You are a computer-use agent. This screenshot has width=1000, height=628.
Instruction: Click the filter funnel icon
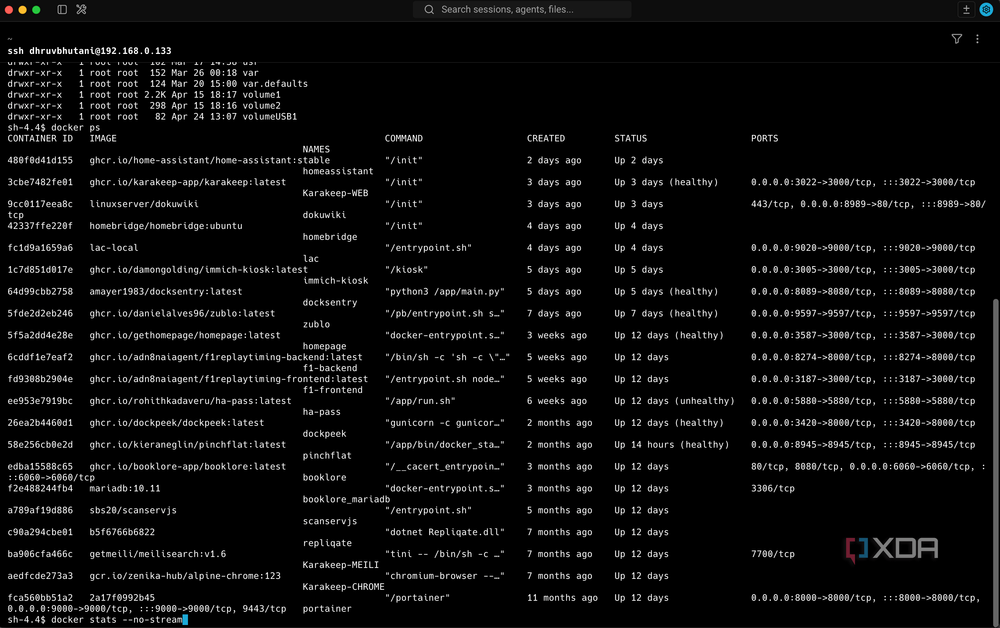(x=957, y=39)
